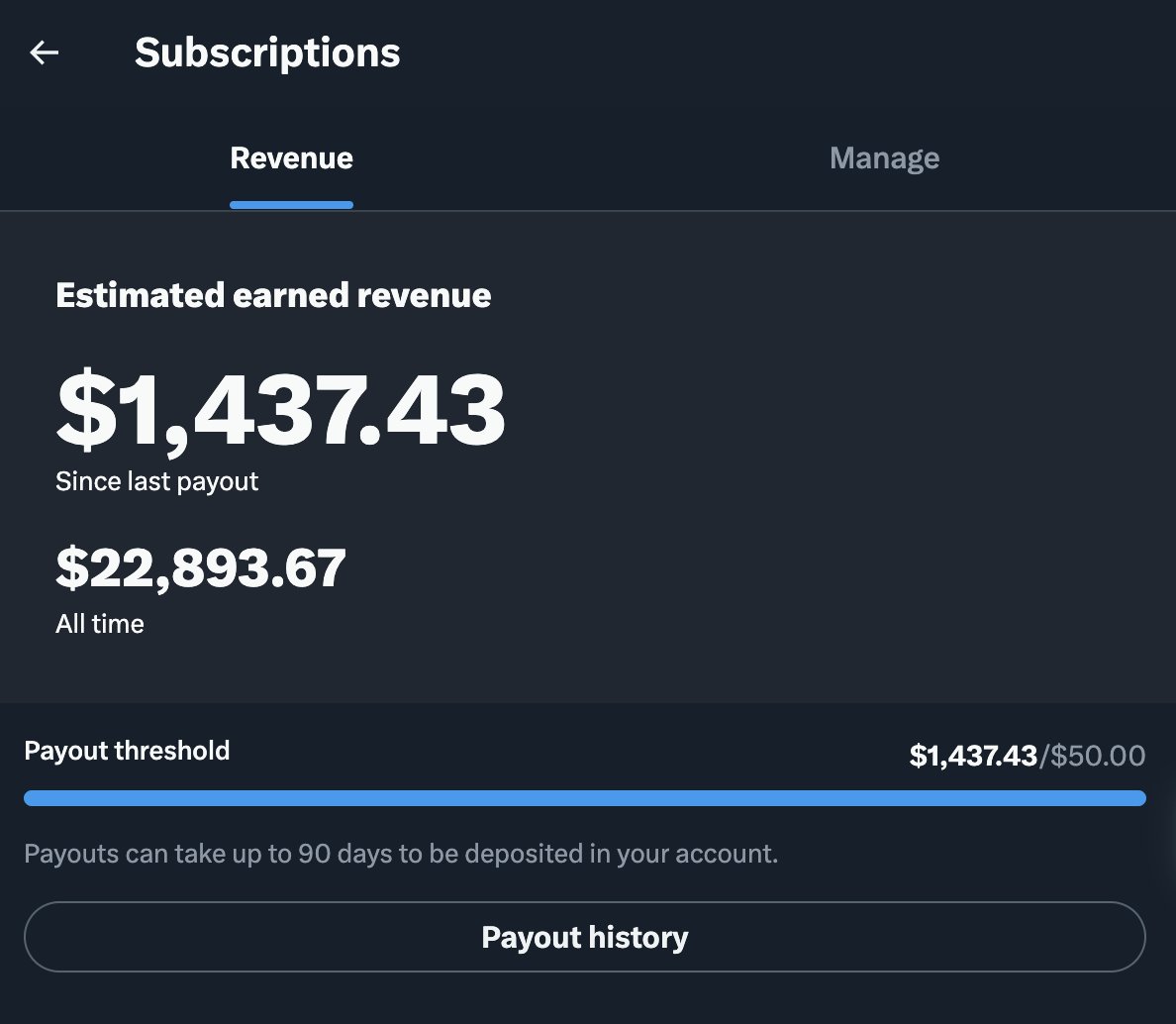The height and width of the screenshot is (1024, 1176).
Task: Select the $22,893.67 all time amount
Action: 201,567
